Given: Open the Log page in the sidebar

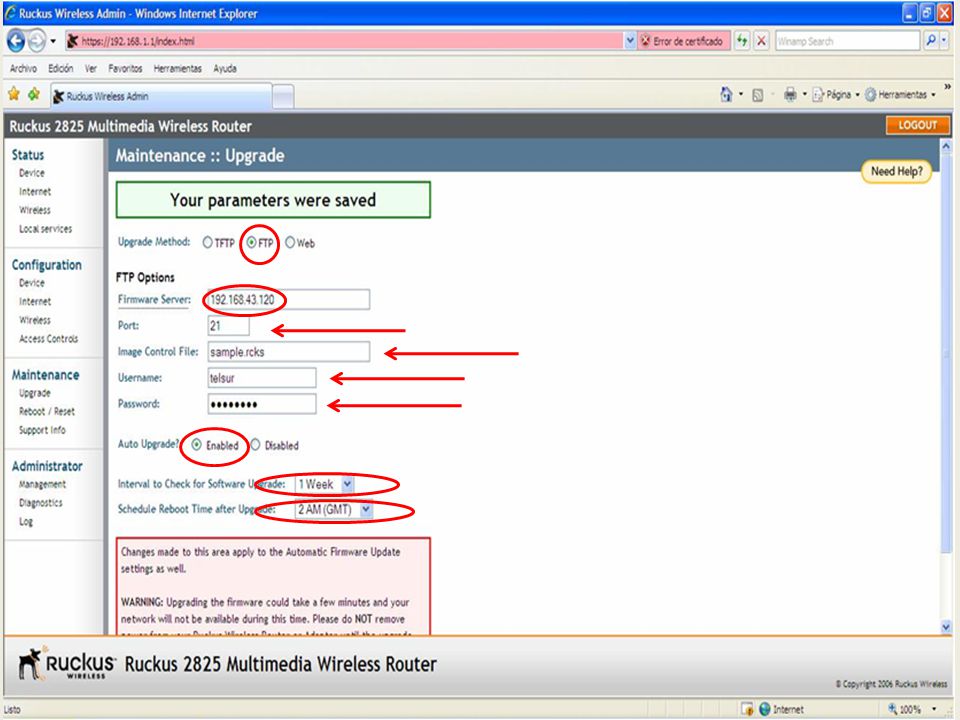Looking at the screenshot, I should click(25, 522).
